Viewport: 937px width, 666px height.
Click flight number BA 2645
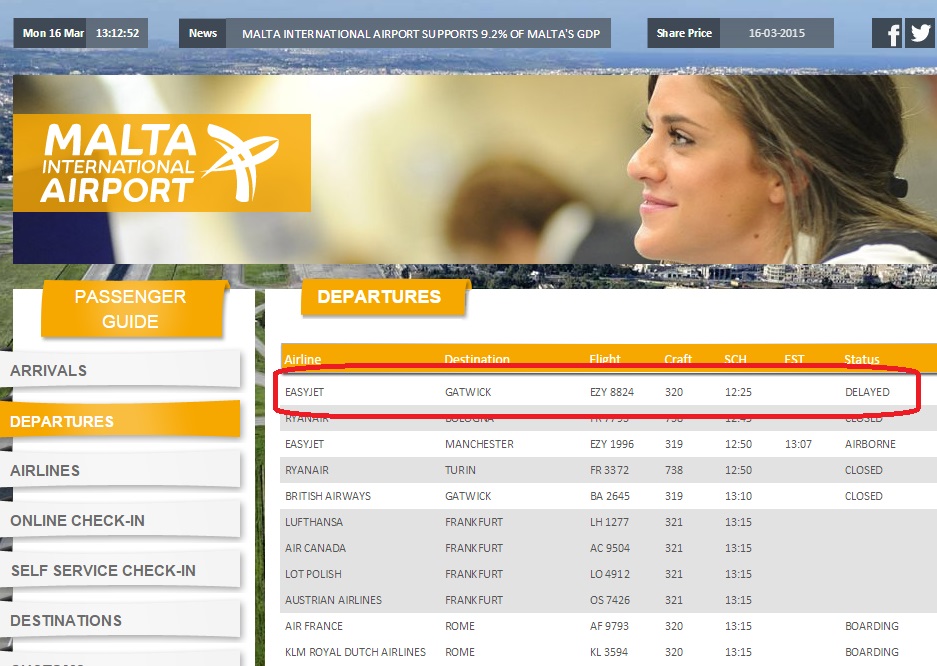tap(610, 496)
